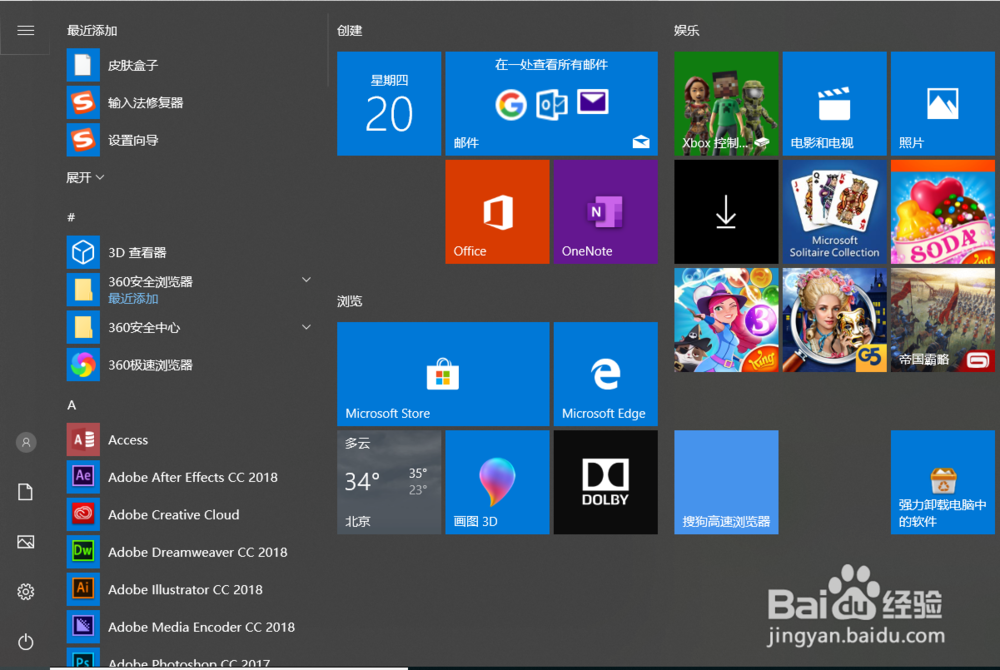Open Adobe After Effects CC 2018
This screenshot has width=1000, height=670.
pyautogui.click(x=191, y=477)
